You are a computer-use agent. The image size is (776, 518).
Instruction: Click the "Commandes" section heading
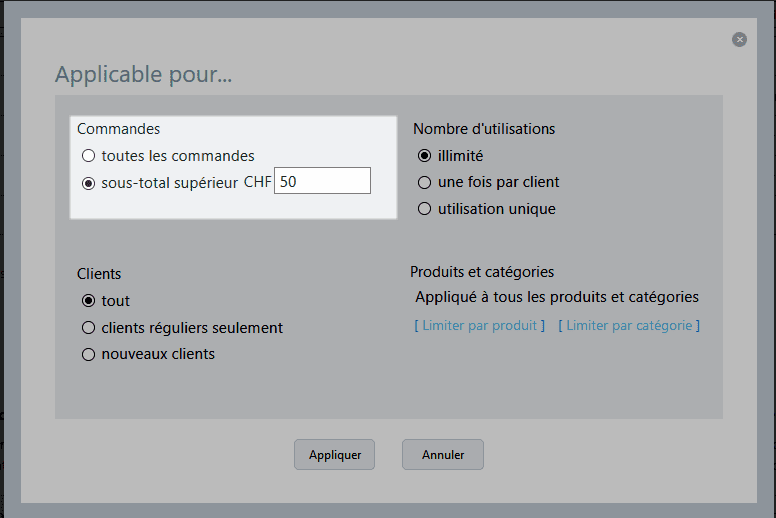click(x=118, y=129)
